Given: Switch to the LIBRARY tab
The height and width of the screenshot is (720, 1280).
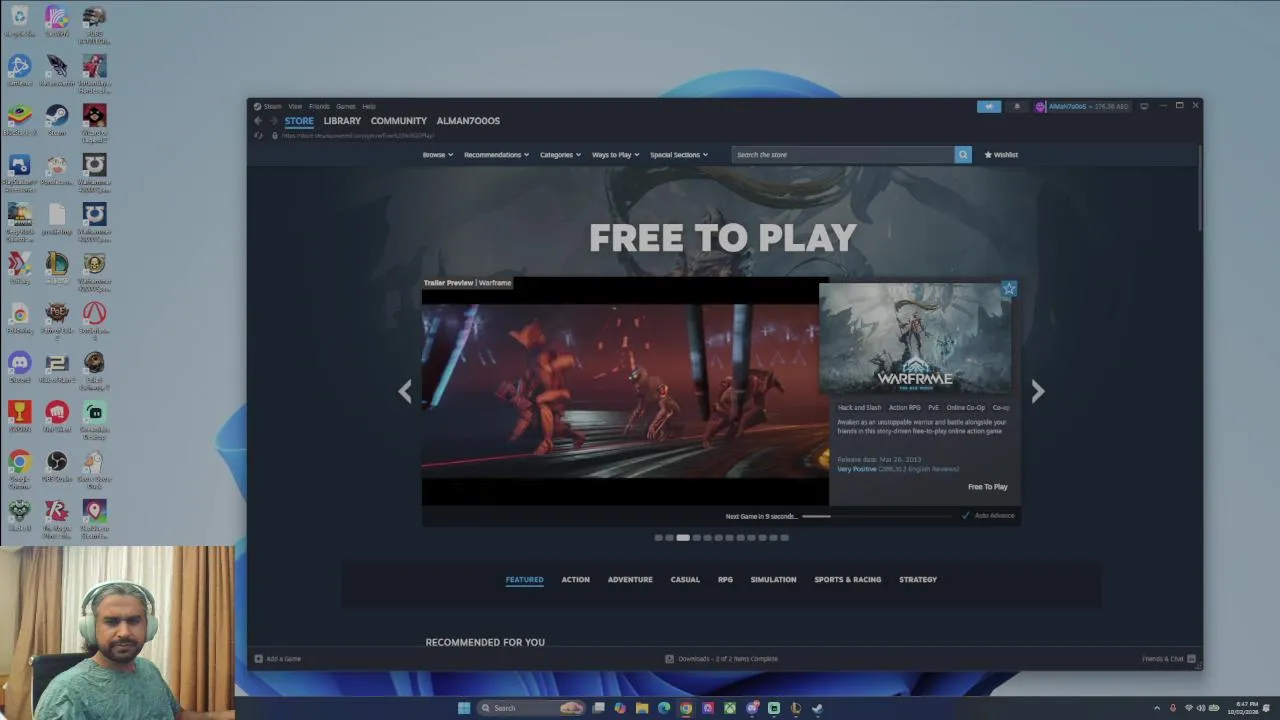Looking at the screenshot, I should (342, 121).
